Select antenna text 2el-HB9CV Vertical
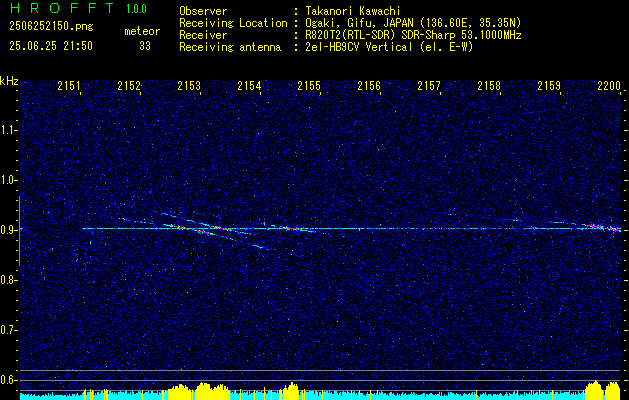The width and height of the screenshot is (629, 400). click(359, 47)
